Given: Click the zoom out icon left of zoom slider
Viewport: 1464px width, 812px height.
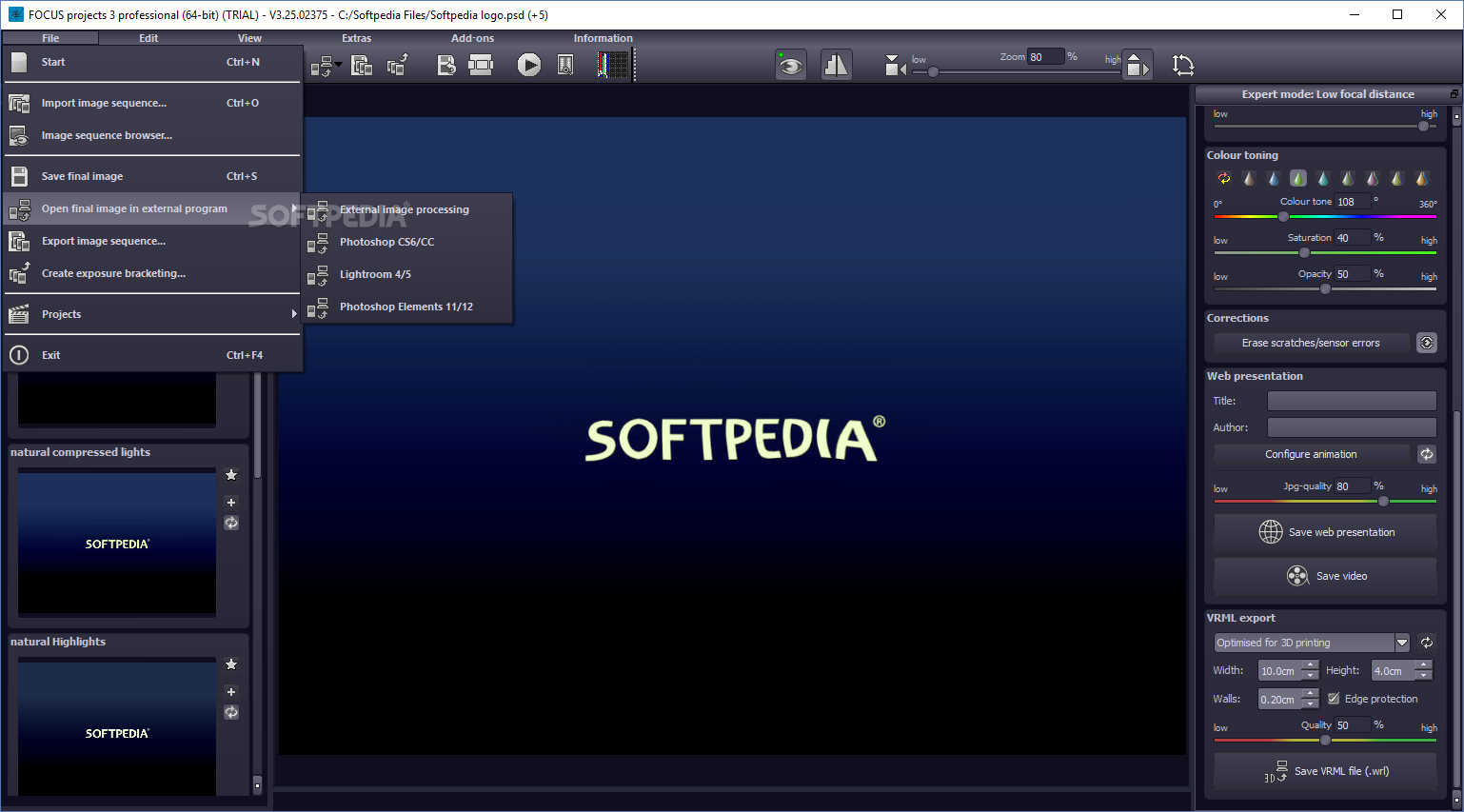Looking at the screenshot, I should [895, 66].
